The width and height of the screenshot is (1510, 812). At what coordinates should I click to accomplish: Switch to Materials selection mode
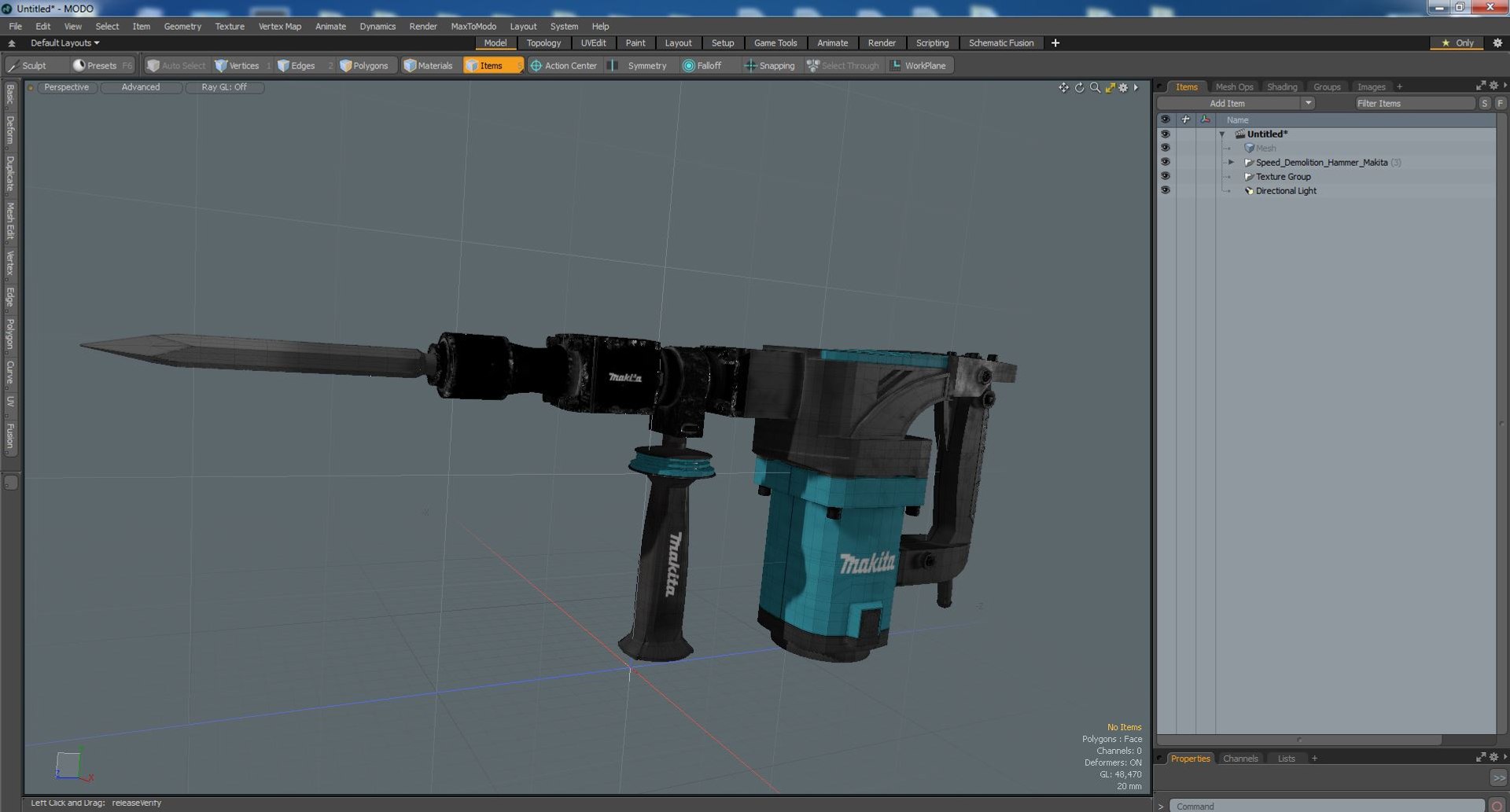pyautogui.click(x=429, y=65)
